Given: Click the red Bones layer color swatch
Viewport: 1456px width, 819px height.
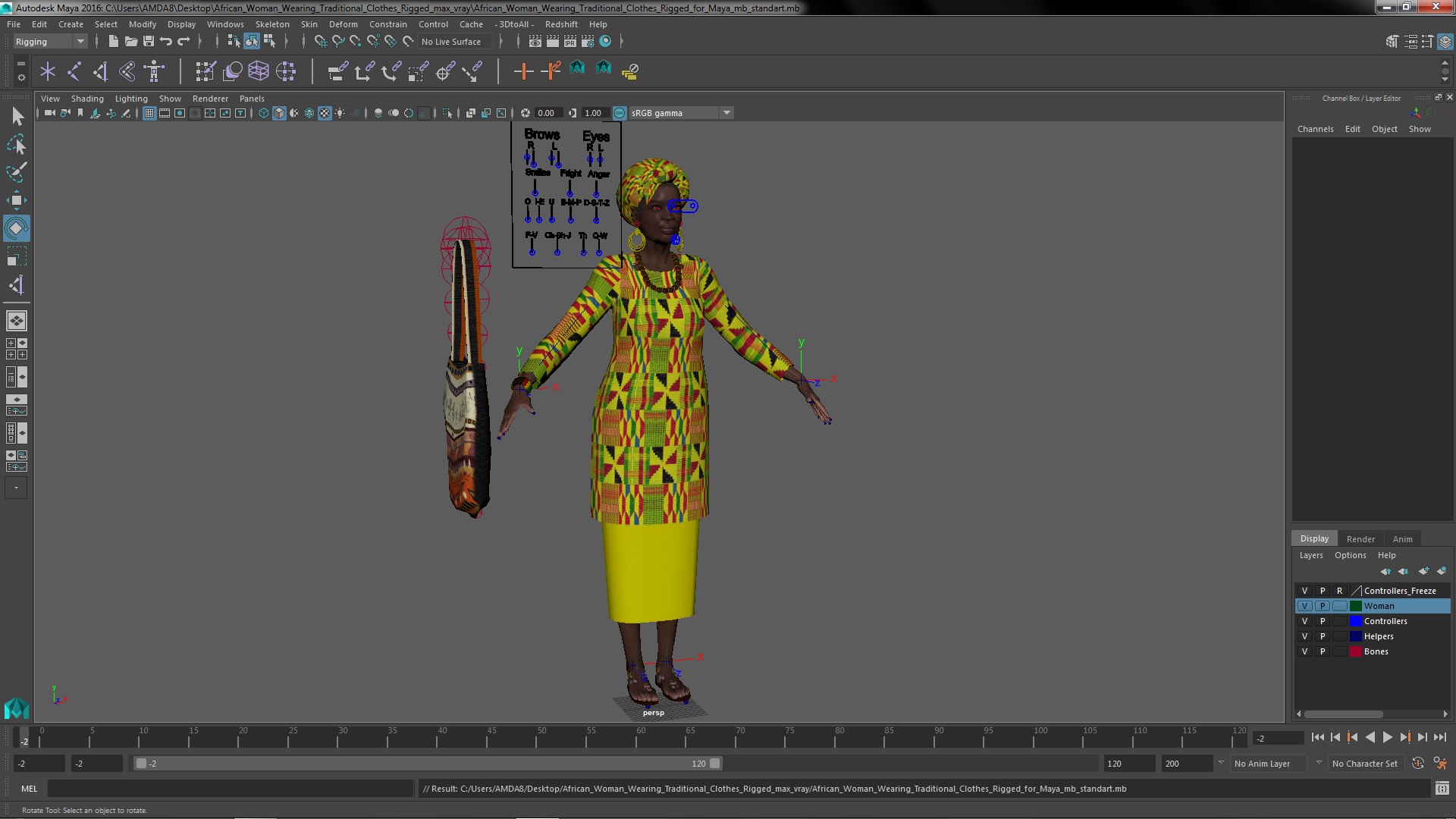Looking at the screenshot, I should [1355, 651].
